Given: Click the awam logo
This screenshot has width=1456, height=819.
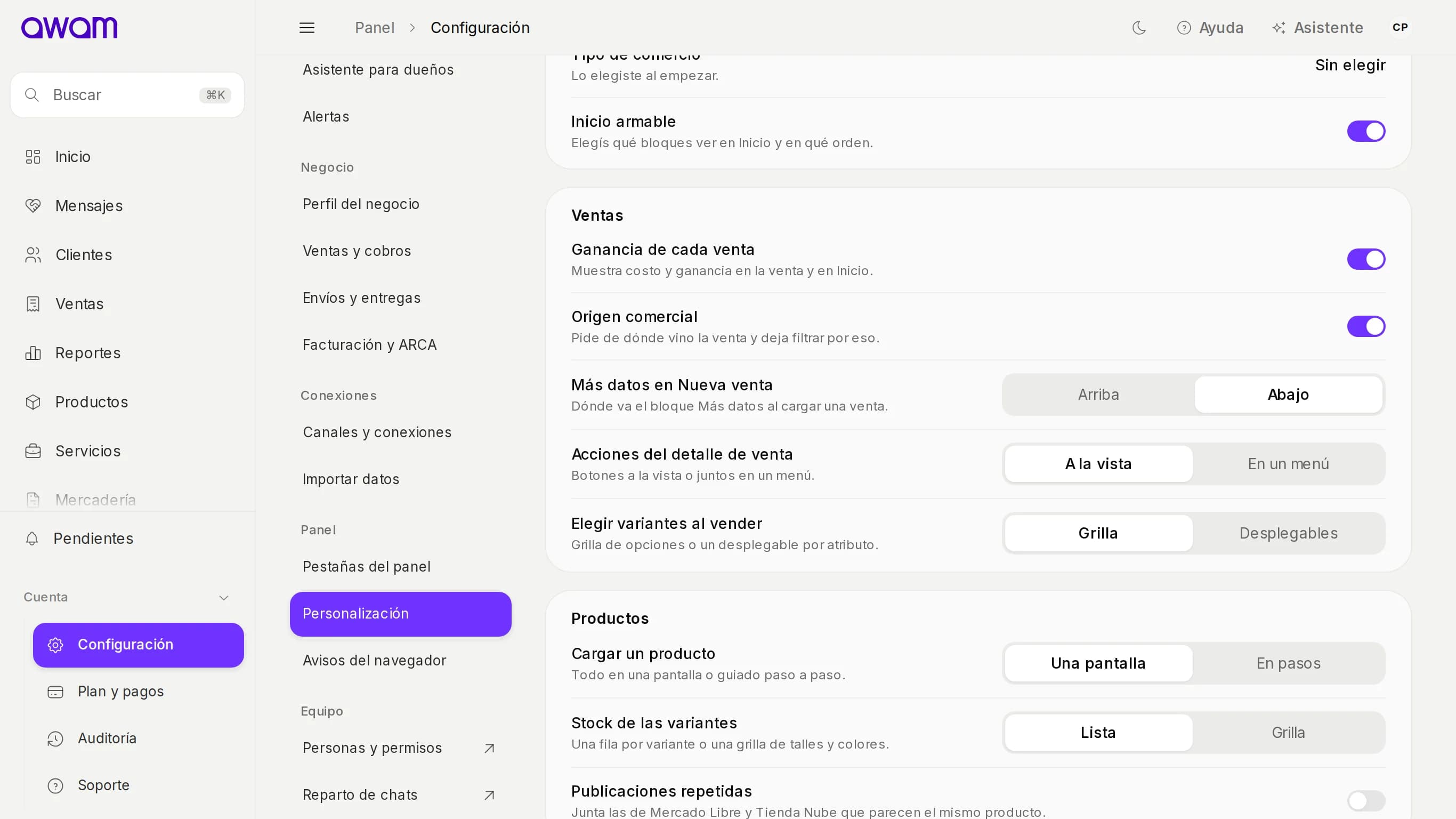Looking at the screenshot, I should pos(69,27).
